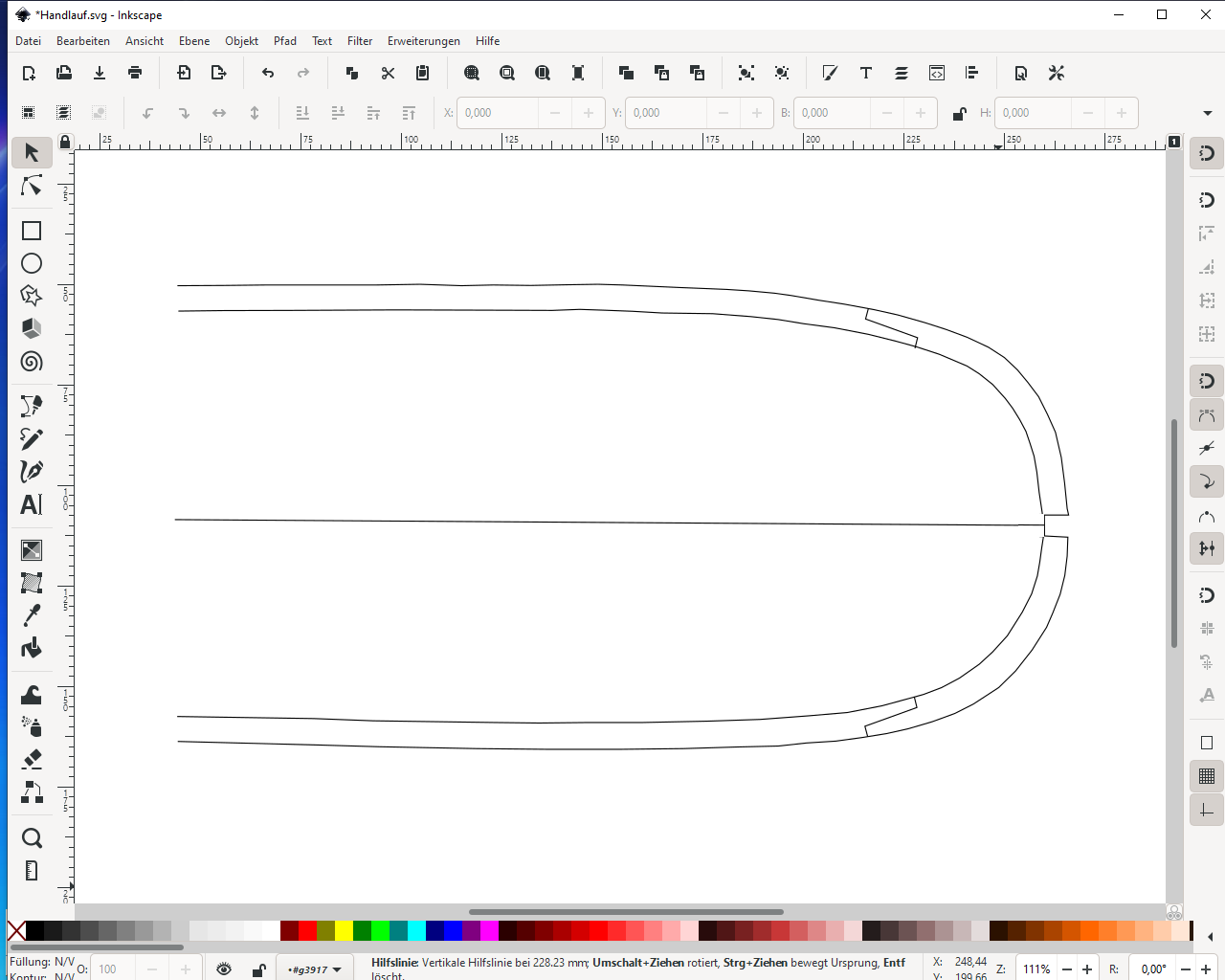Toggle layer visibility eye in status bar
This screenshot has height=980, width=1225.
[x=224, y=969]
